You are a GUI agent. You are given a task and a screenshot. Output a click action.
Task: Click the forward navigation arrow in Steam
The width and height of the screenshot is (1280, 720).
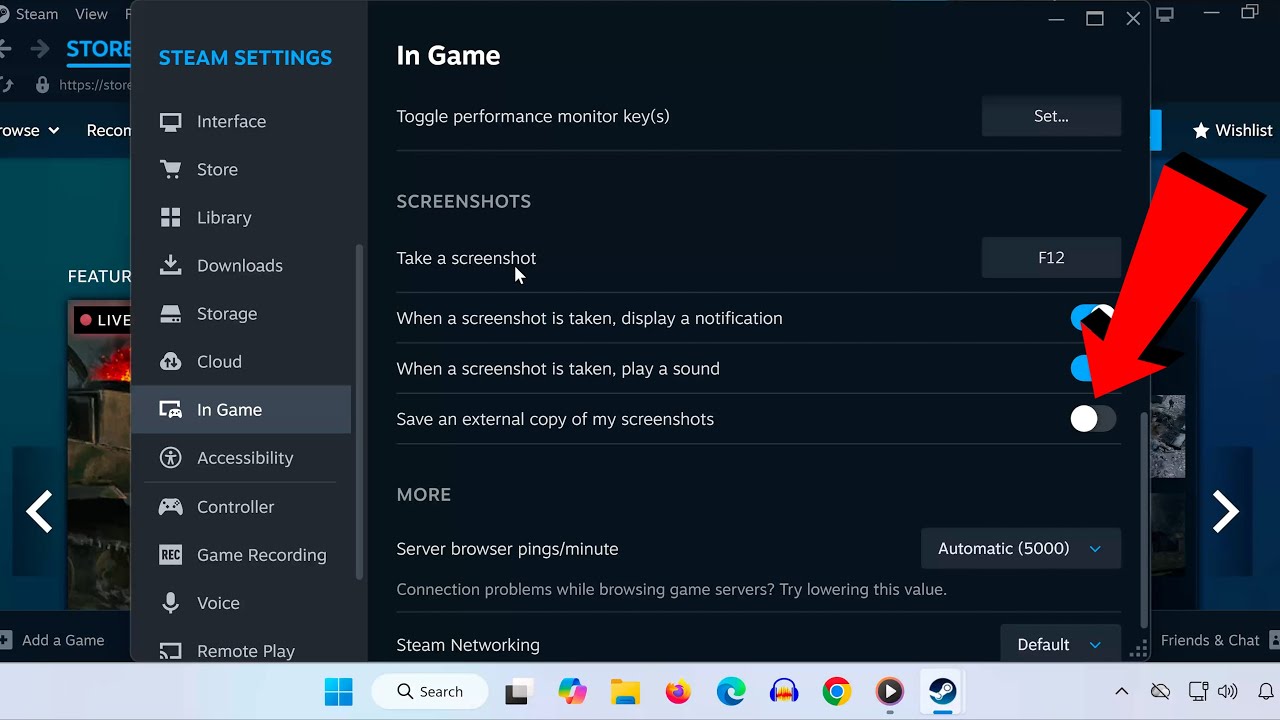(40, 49)
